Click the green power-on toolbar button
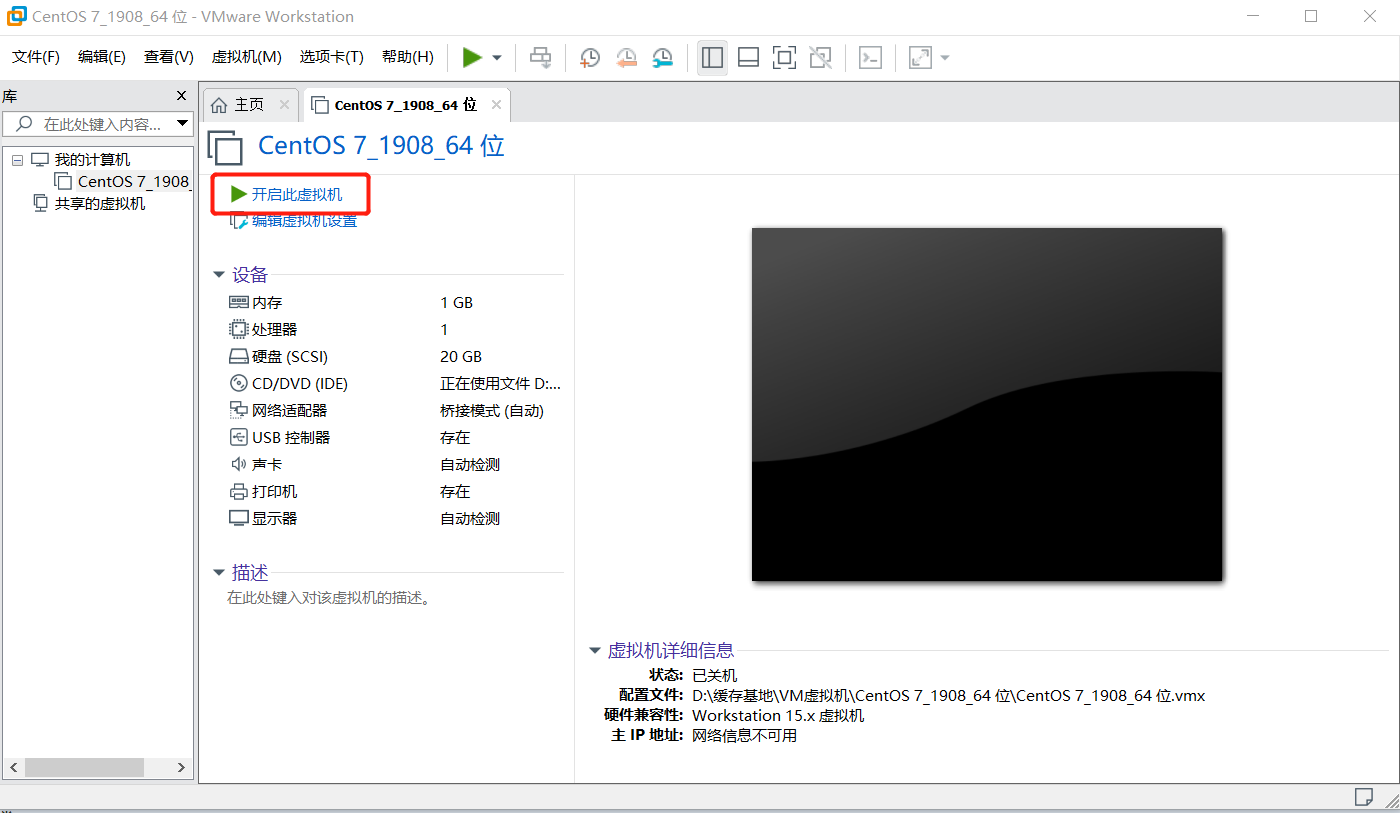This screenshot has height=813, width=1400. click(x=472, y=58)
